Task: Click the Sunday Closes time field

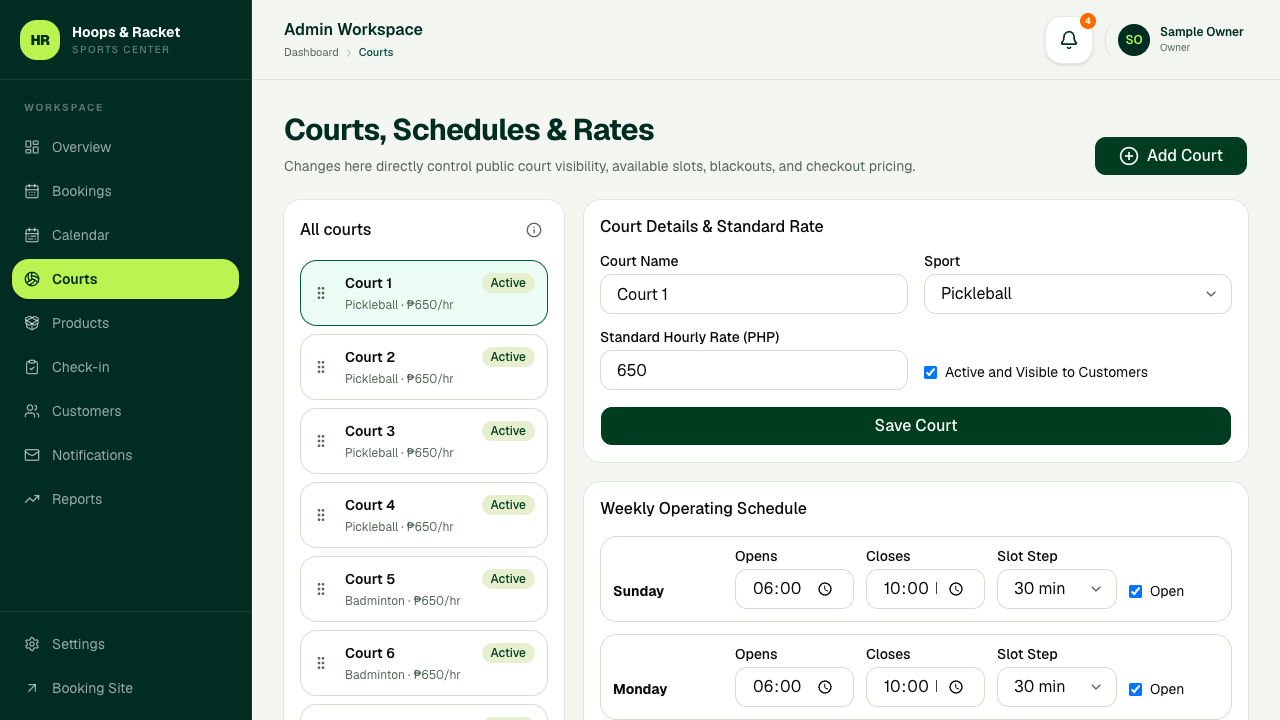Action: 925,589
